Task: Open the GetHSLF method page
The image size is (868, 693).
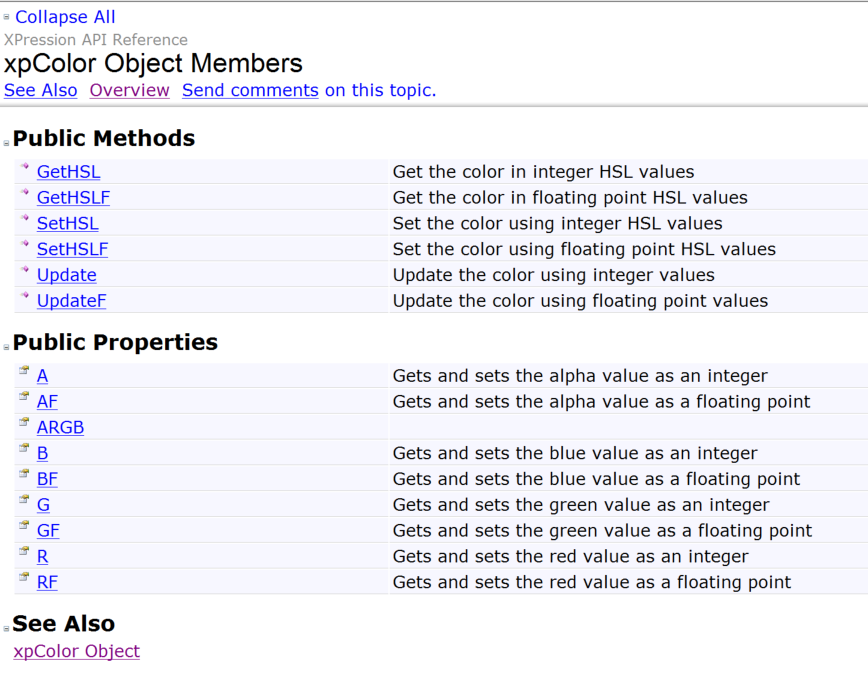Action: [x=73, y=198]
